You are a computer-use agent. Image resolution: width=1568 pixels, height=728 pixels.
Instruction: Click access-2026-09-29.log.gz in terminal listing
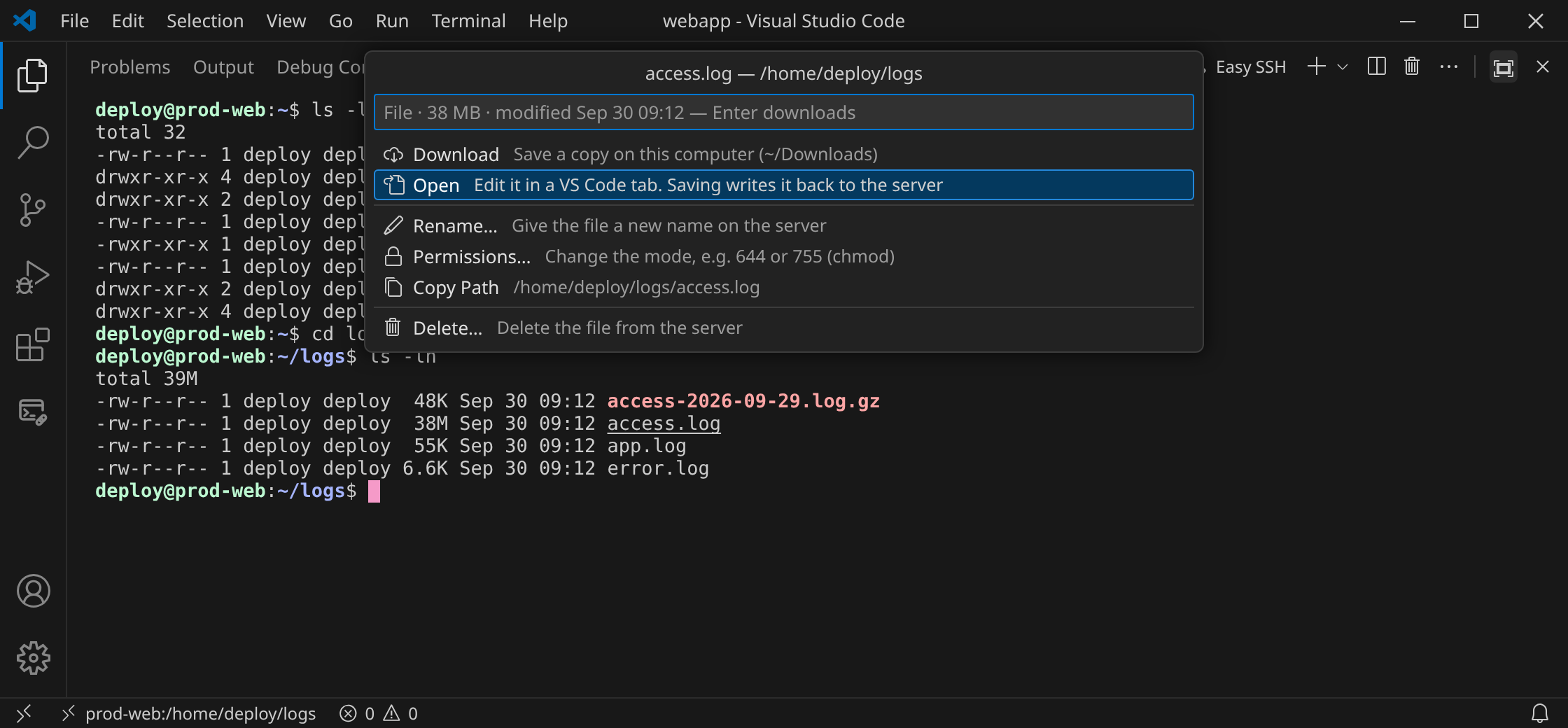tap(743, 401)
